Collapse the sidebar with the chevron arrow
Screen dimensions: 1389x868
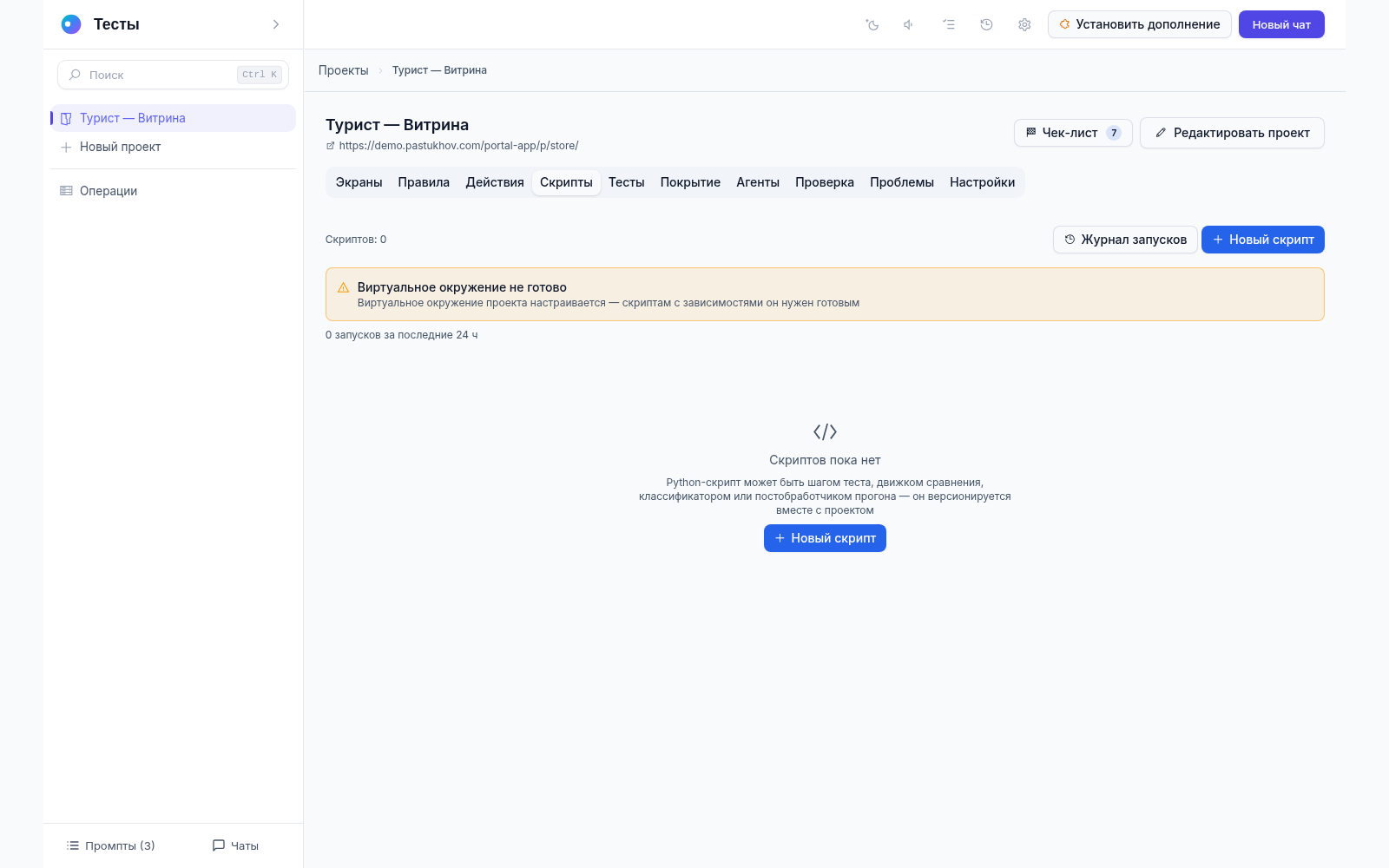coord(276,24)
